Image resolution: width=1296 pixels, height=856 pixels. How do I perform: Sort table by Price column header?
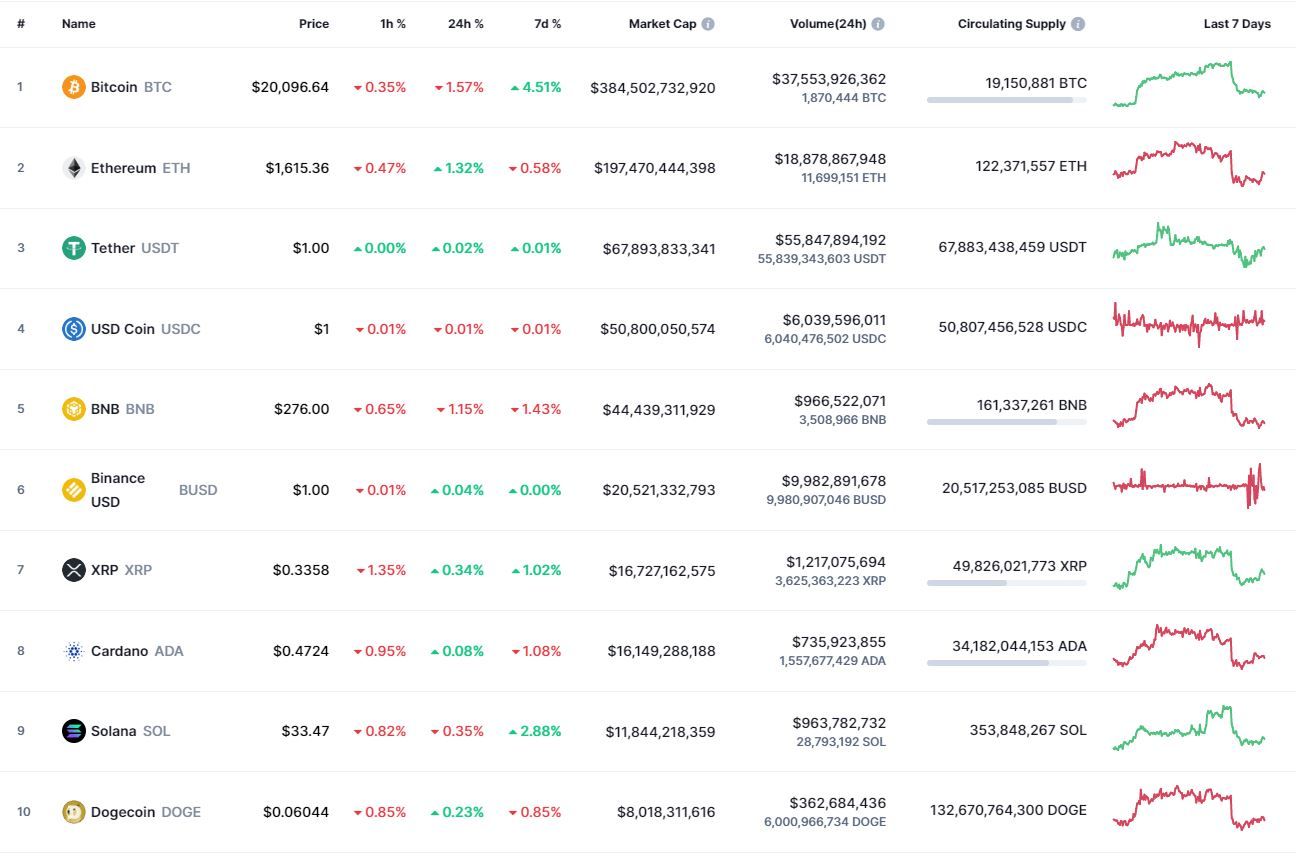(x=313, y=24)
